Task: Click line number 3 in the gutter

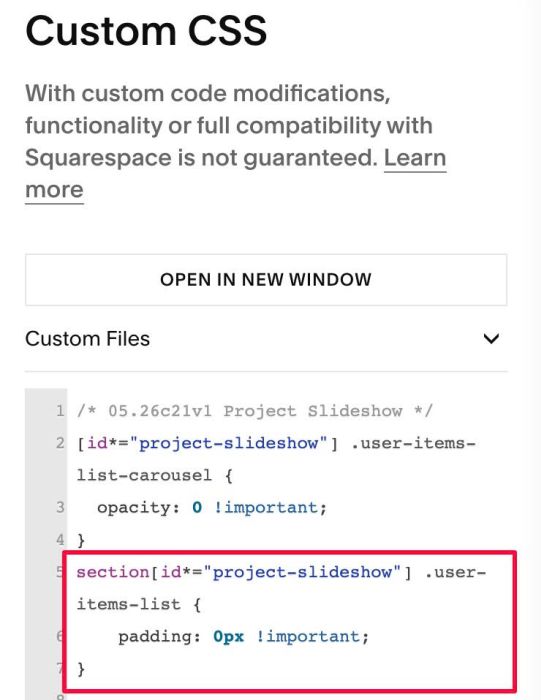Action: click(60, 508)
